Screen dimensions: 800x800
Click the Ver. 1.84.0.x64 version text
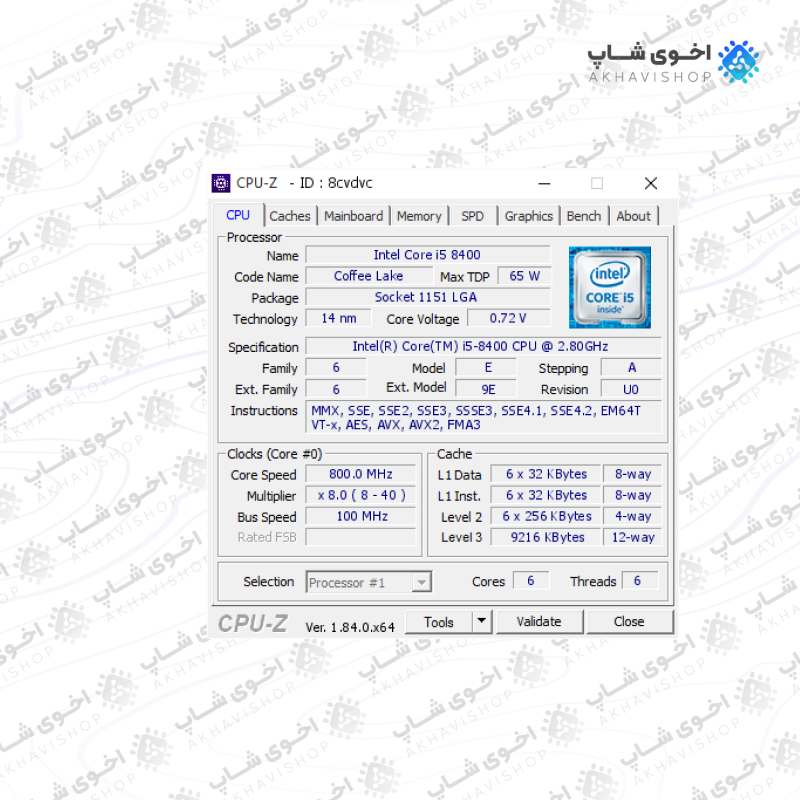[349, 628]
